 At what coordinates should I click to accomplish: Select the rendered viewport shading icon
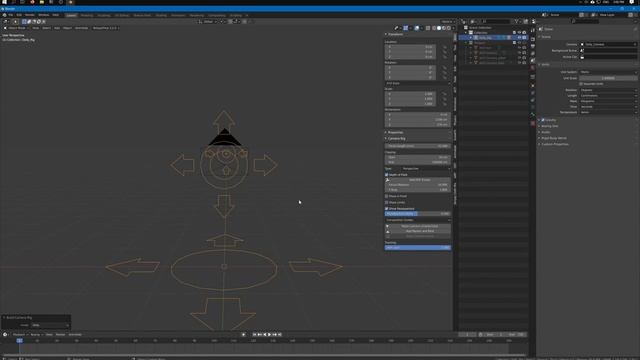point(449,28)
